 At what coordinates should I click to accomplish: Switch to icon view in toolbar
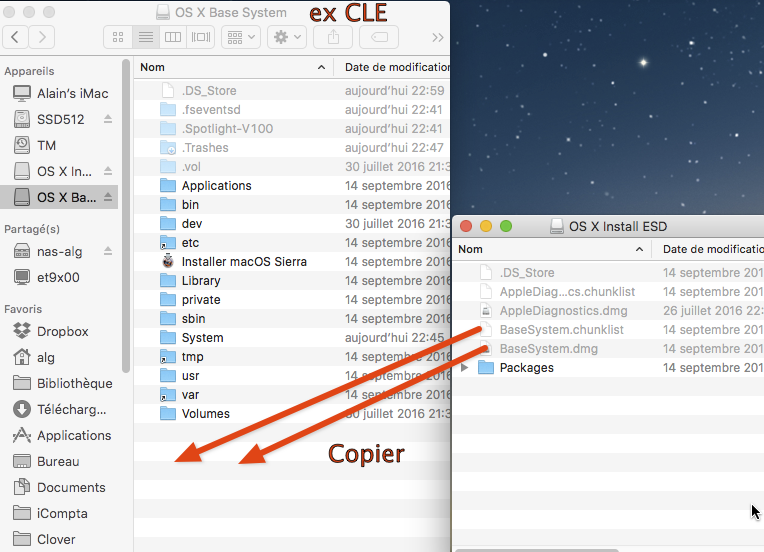pyautogui.click(x=118, y=37)
